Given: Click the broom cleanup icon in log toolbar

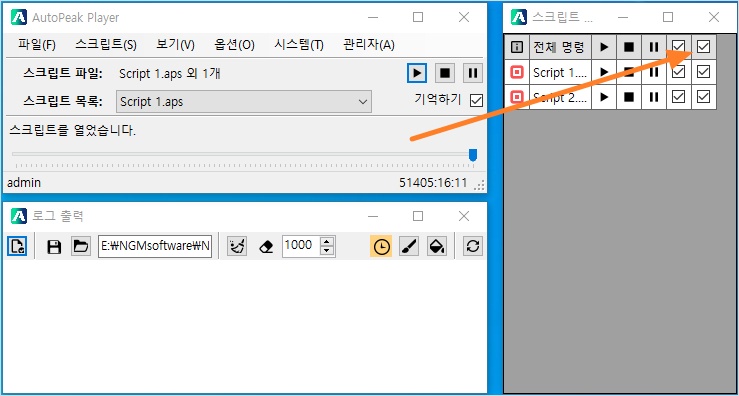Looking at the screenshot, I should click(x=237, y=246).
